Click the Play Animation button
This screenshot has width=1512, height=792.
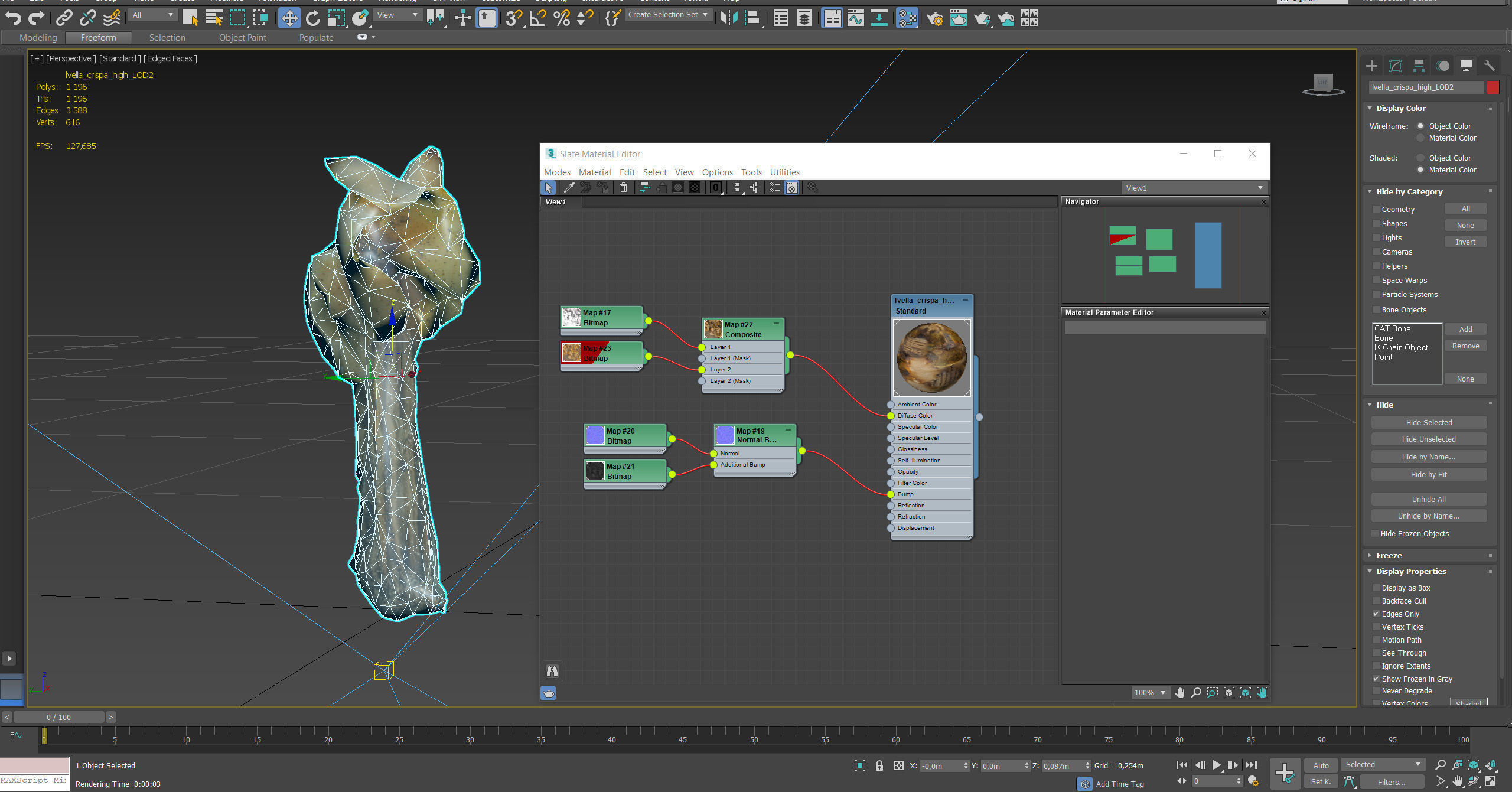(1217, 765)
